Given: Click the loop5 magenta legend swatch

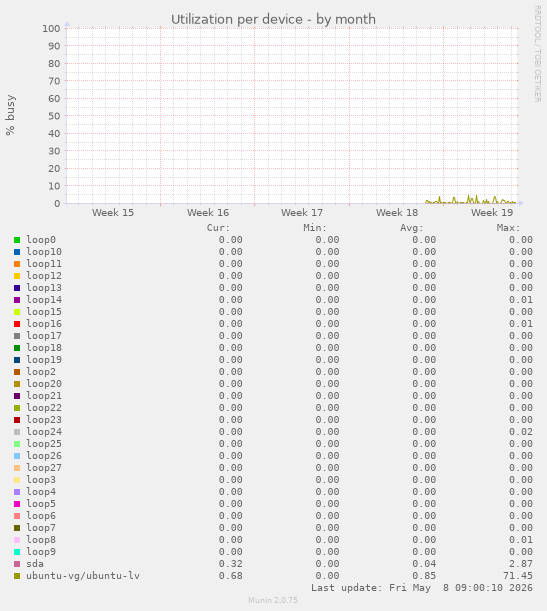Looking at the screenshot, I should [17, 504].
